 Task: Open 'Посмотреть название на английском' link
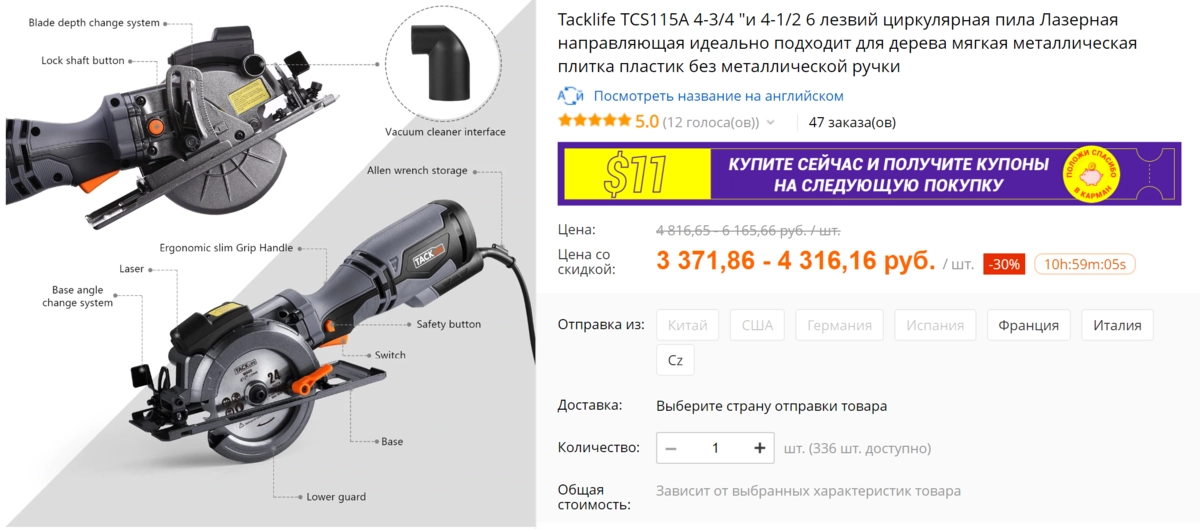tap(718, 96)
